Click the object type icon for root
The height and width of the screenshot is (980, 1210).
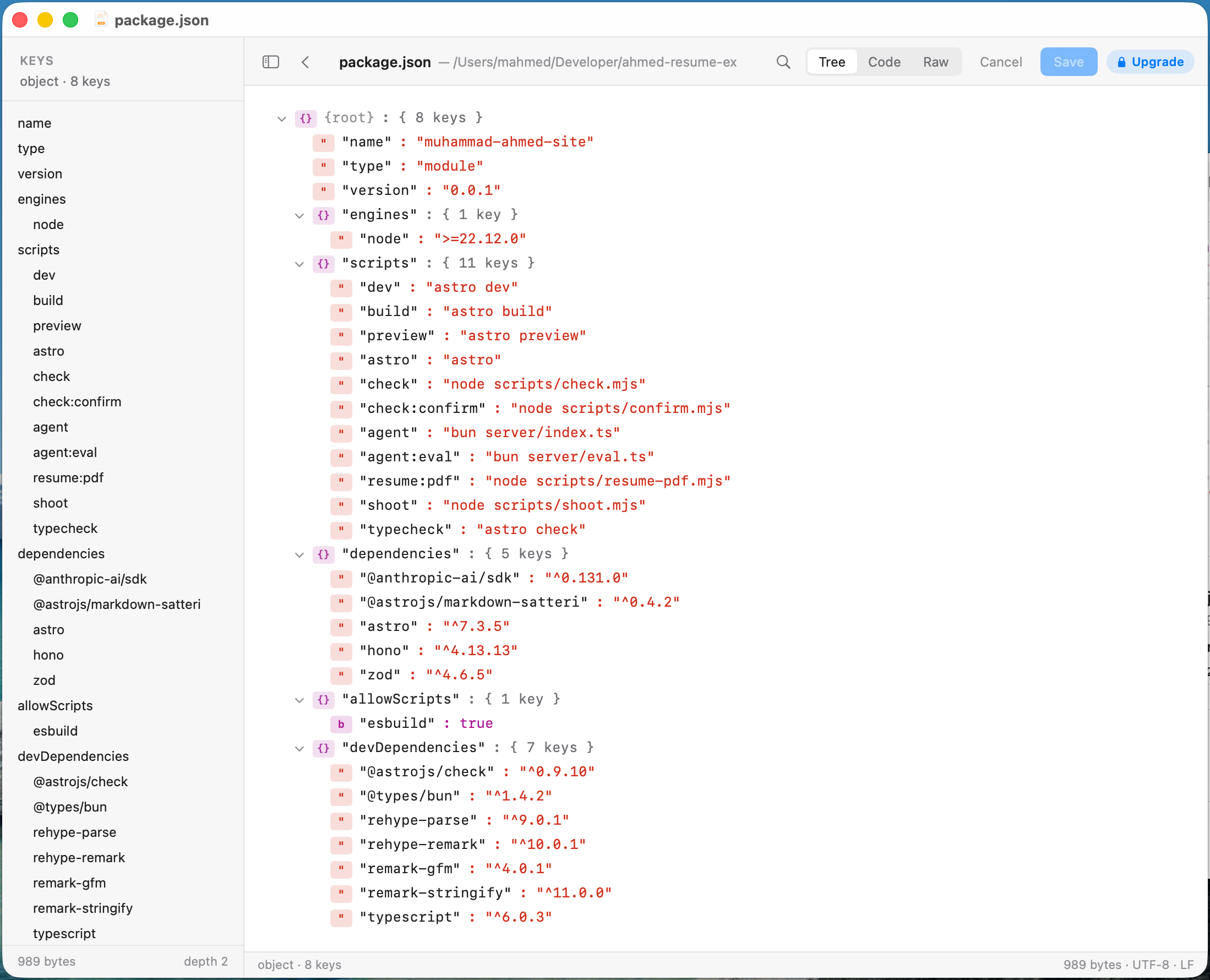pos(306,118)
